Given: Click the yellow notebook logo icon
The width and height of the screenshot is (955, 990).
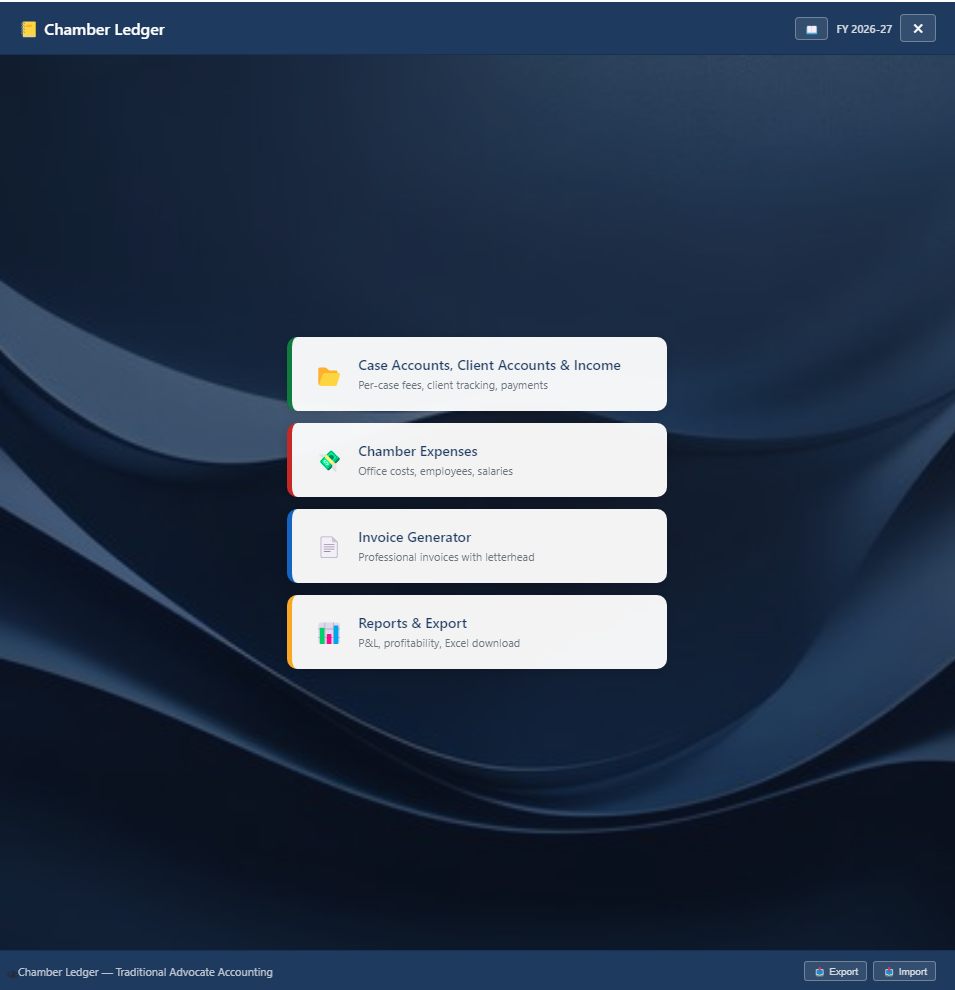Looking at the screenshot, I should click(x=28, y=30).
